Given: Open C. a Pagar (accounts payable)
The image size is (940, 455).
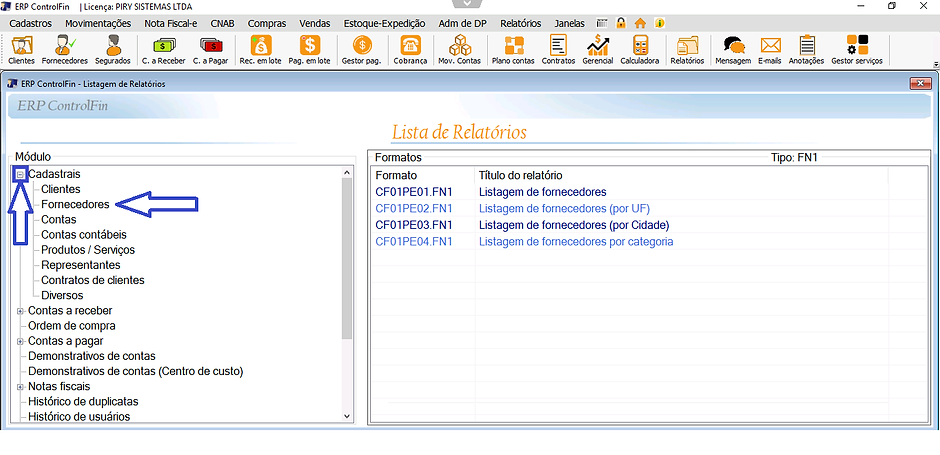Looking at the screenshot, I should [x=210, y=50].
